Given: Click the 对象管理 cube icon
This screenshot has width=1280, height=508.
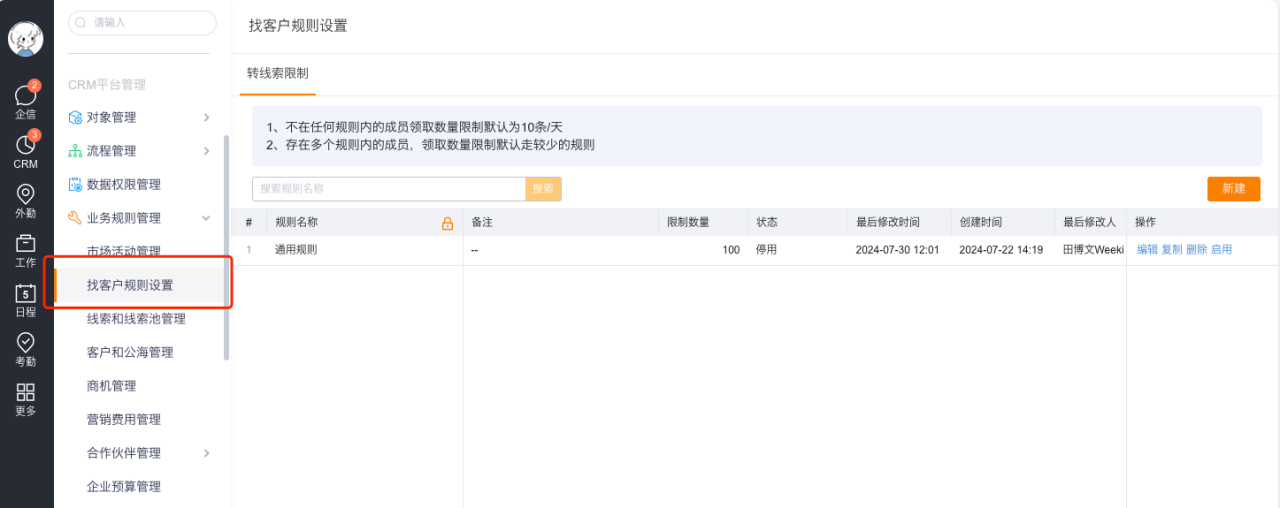Looking at the screenshot, I should click(x=75, y=117).
